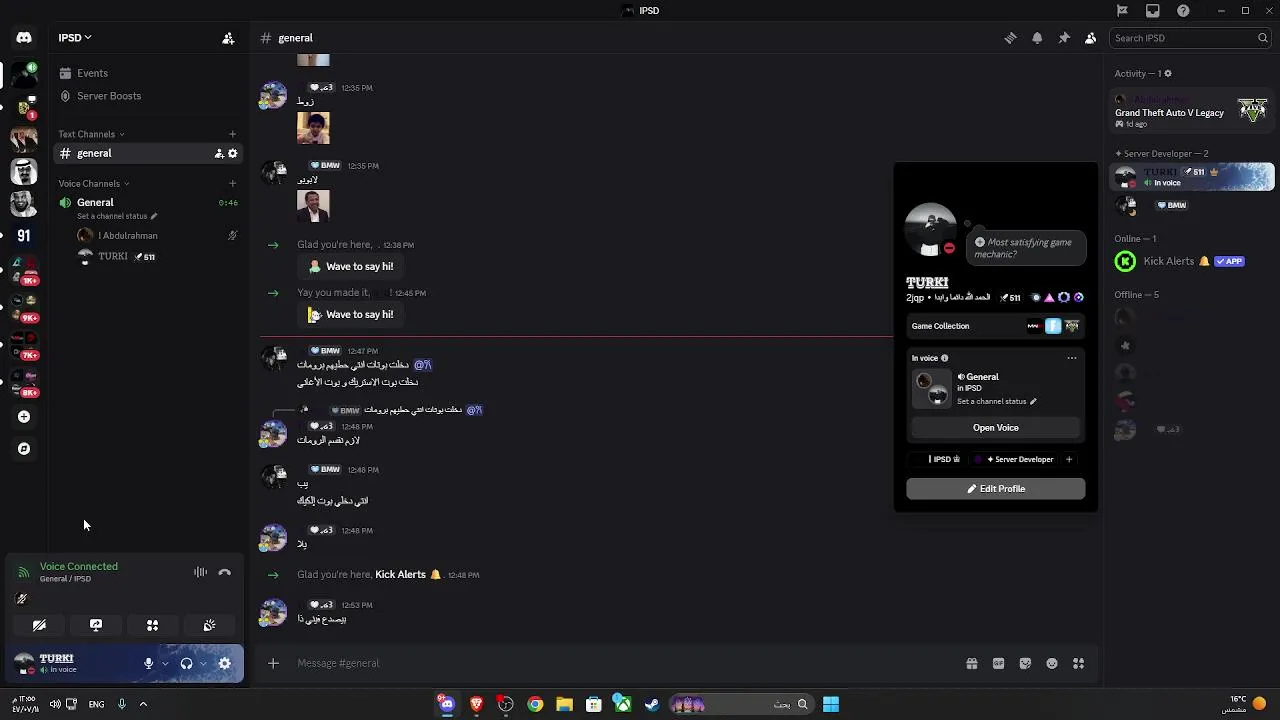The height and width of the screenshot is (720, 1280).
Task: Add a new text channel plus
Action: coord(232,134)
